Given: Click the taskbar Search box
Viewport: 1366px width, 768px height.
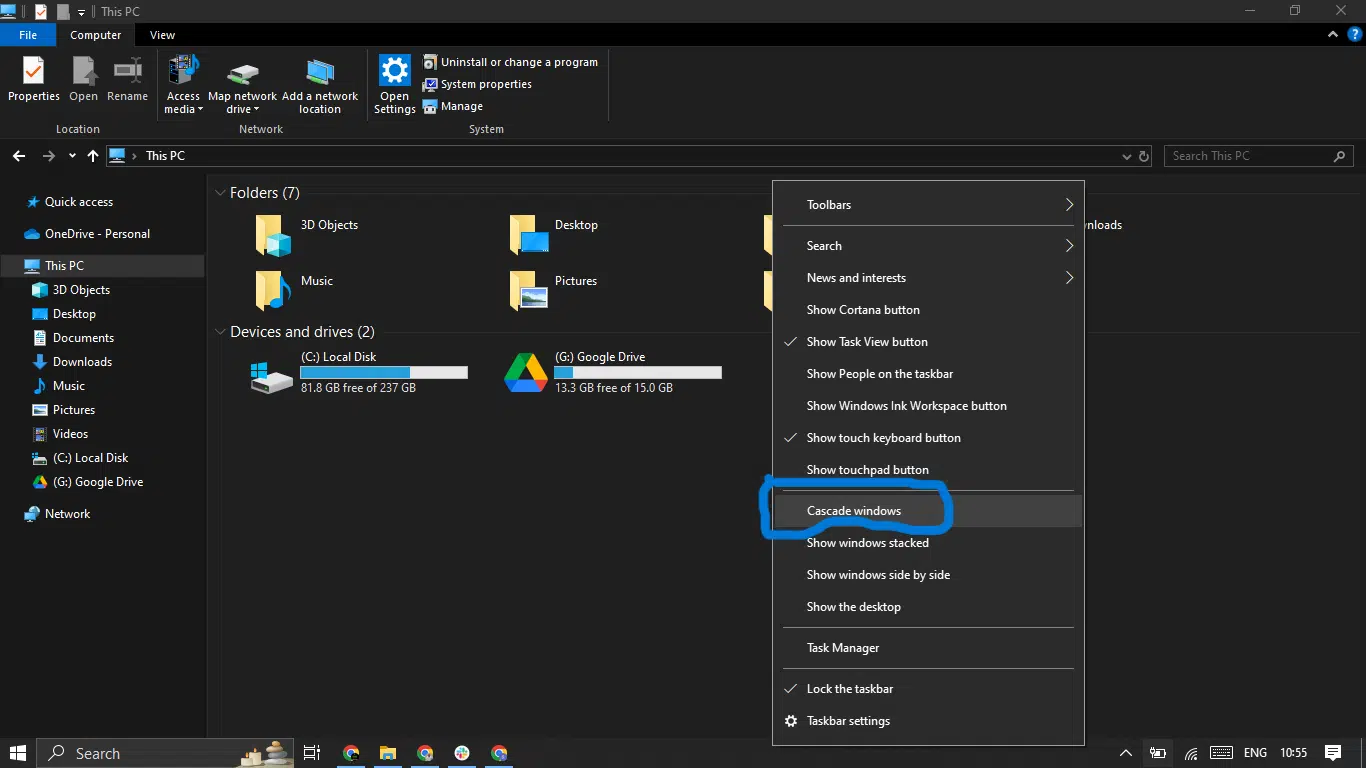Looking at the screenshot, I should (164, 753).
